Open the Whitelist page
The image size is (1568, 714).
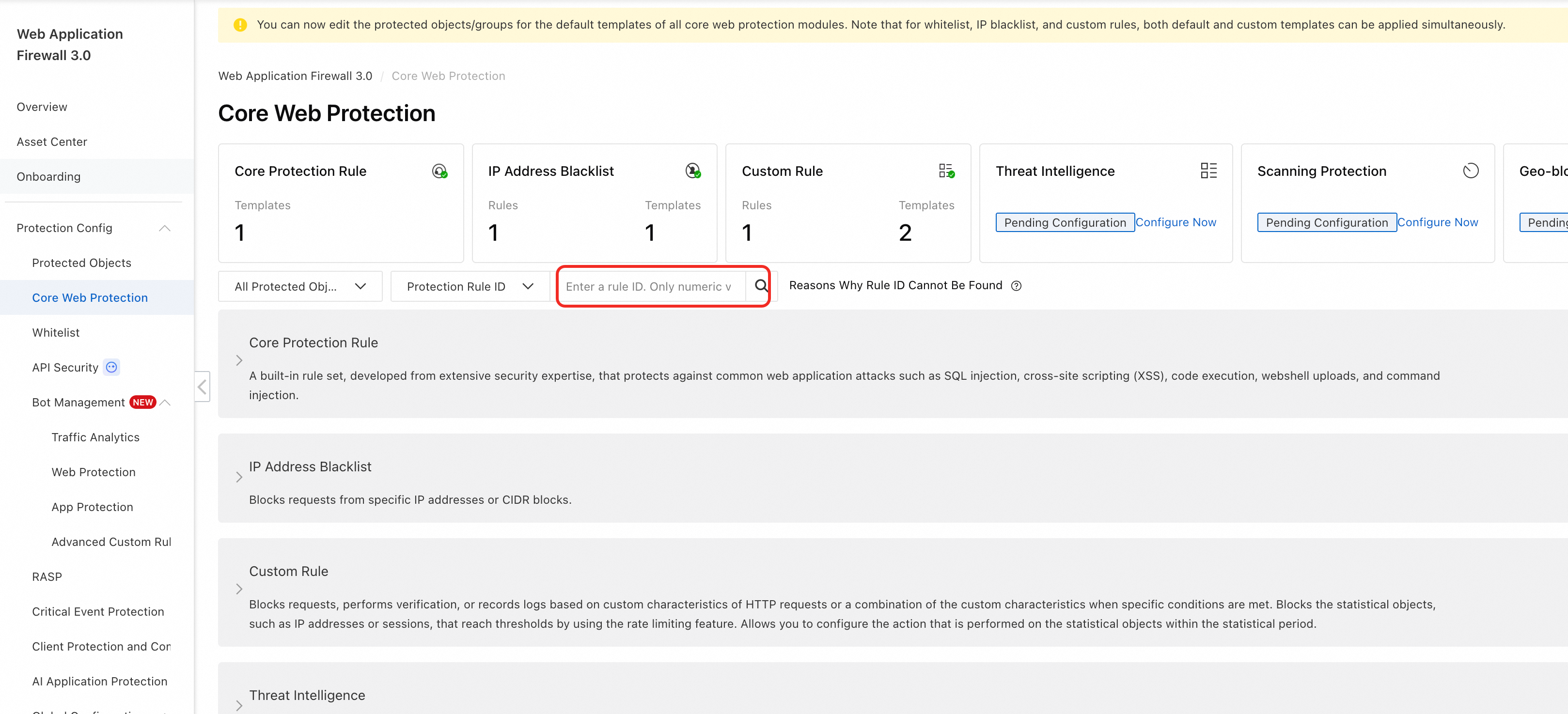pyautogui.click(x=56, y=332)
